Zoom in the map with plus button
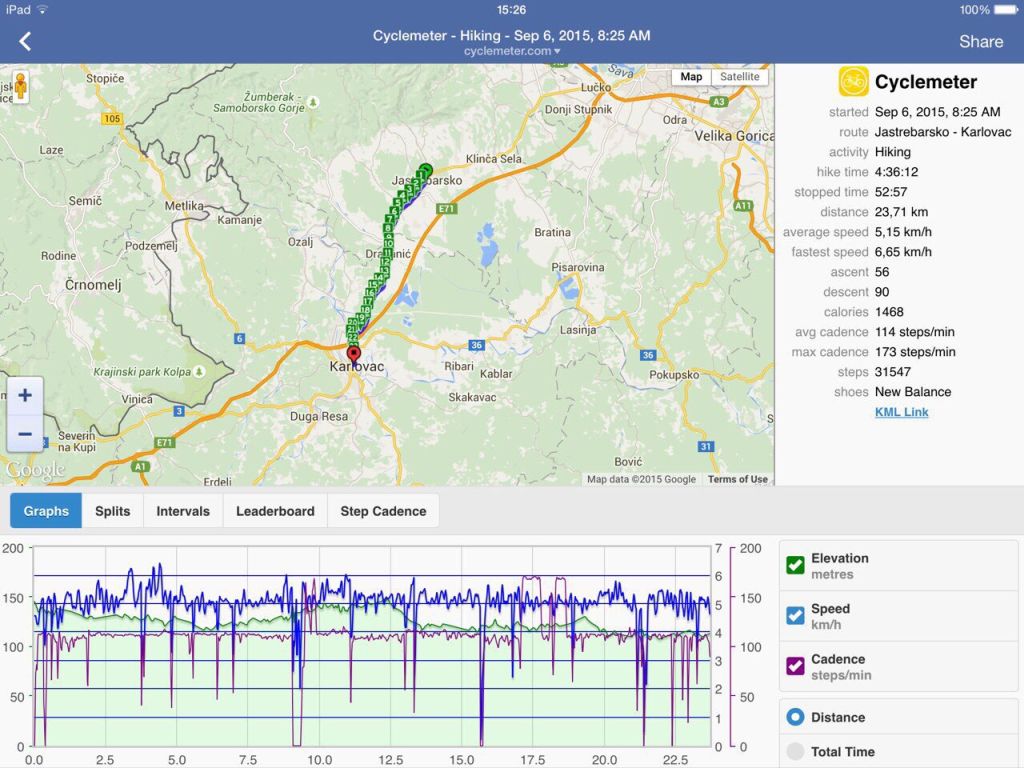 click(25, 396)
